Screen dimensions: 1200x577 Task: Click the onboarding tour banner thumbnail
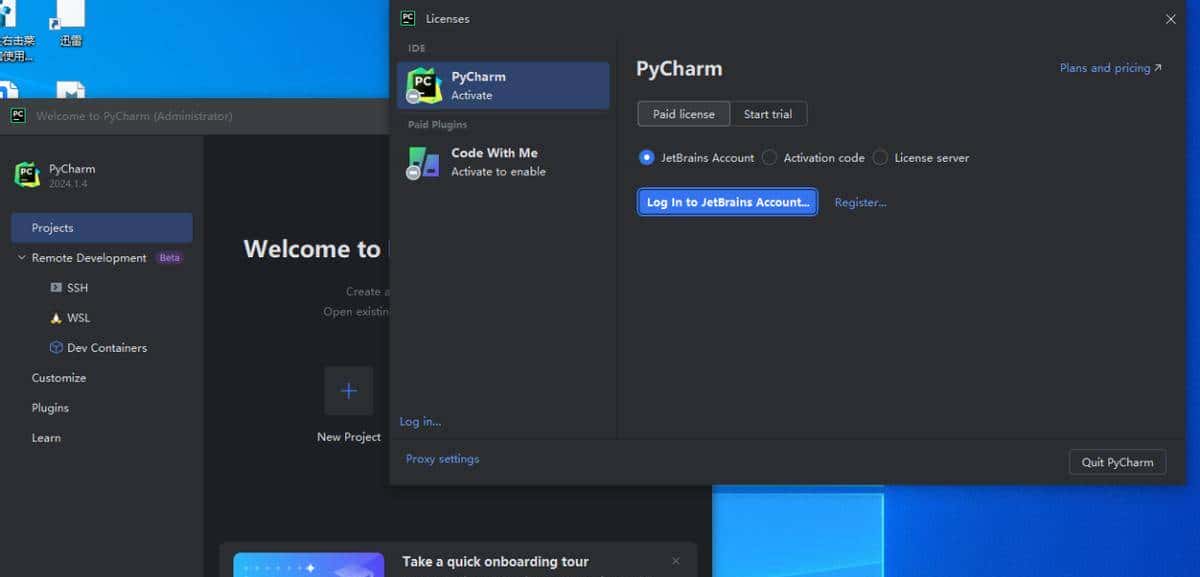[308, 564]
